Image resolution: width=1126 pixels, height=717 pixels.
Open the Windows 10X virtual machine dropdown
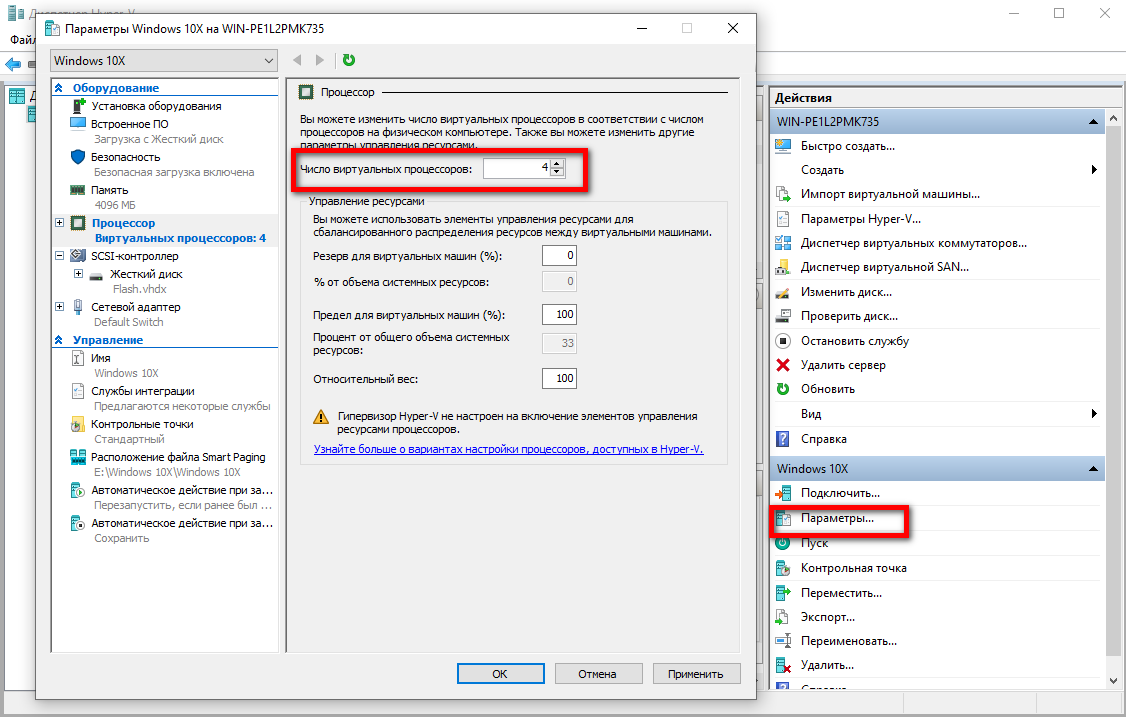164,60
